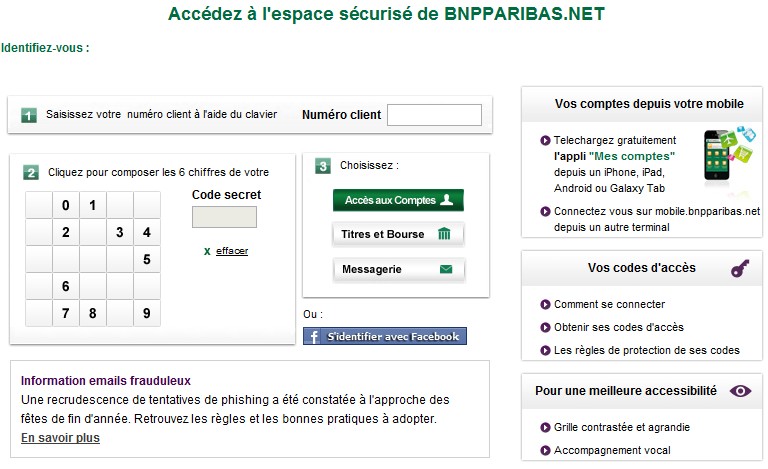Click the key icon beside Vos codes d'accès

740,268
